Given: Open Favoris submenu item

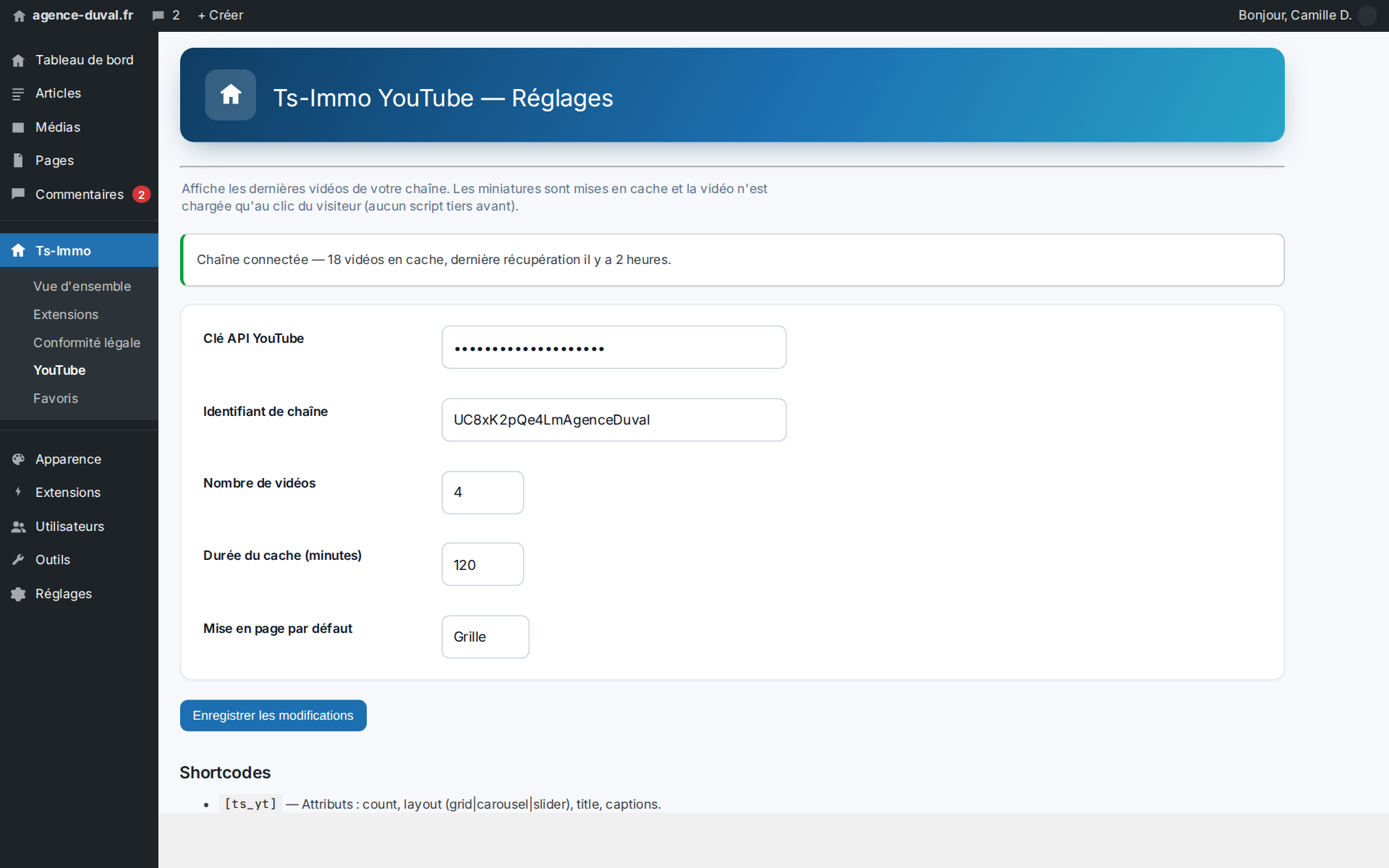Looking at the screenshot, I should 56,399.
